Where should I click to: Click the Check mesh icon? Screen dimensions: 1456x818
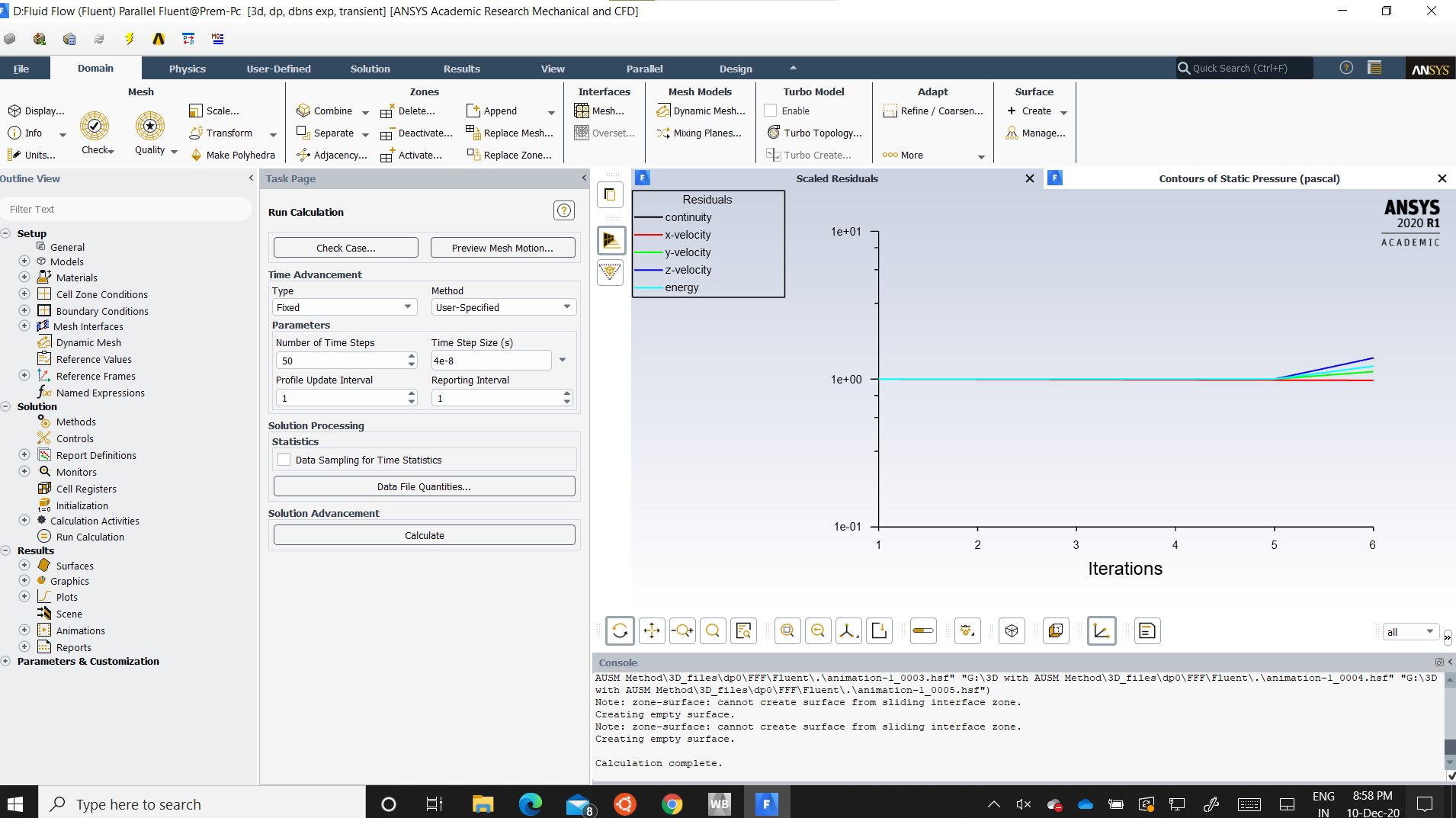pyautogui.click(x=95, y=125)
